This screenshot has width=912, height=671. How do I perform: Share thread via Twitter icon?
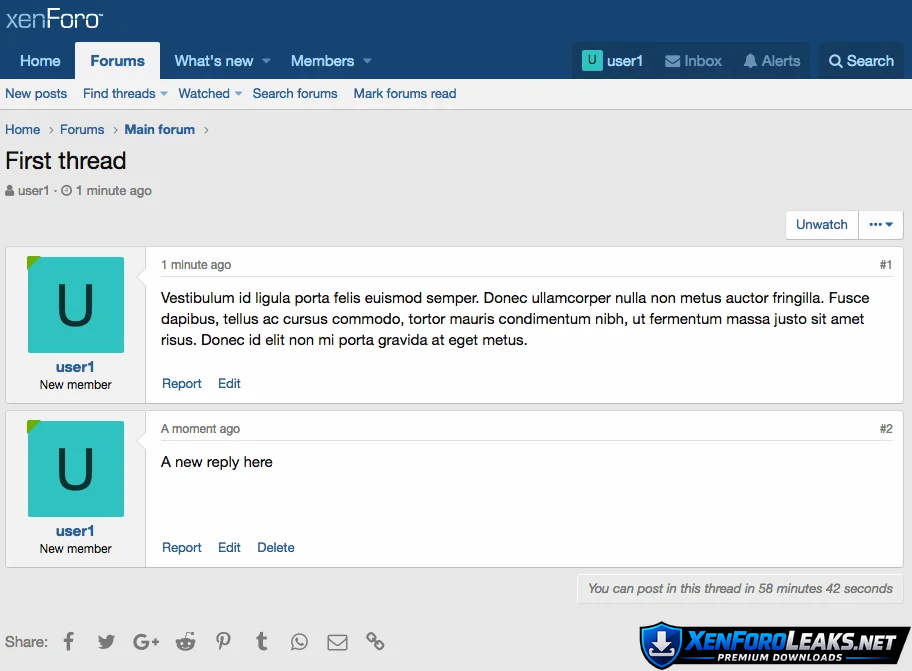coord(107,642)
